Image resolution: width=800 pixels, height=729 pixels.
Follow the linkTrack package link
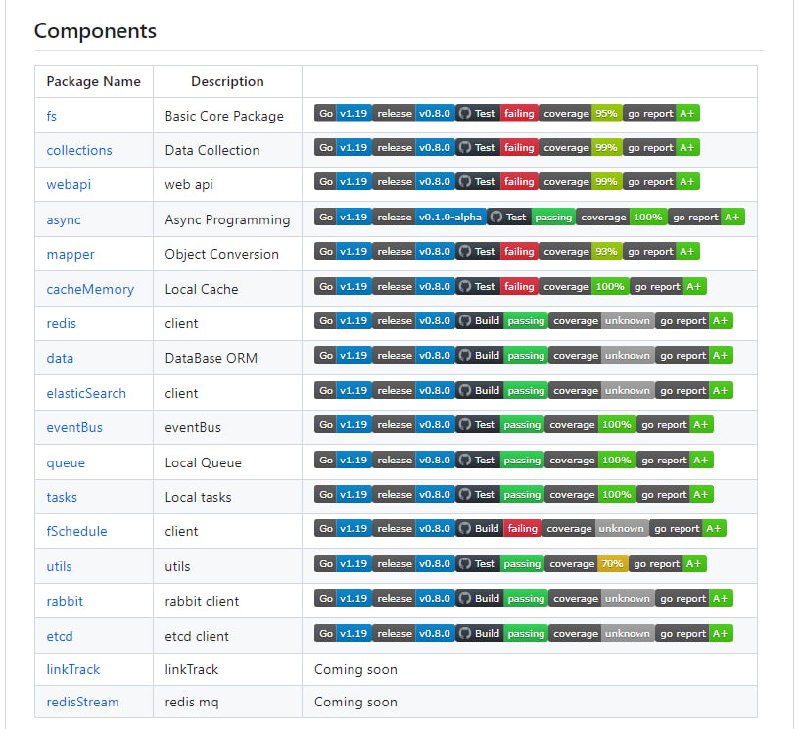click(73, 669)
